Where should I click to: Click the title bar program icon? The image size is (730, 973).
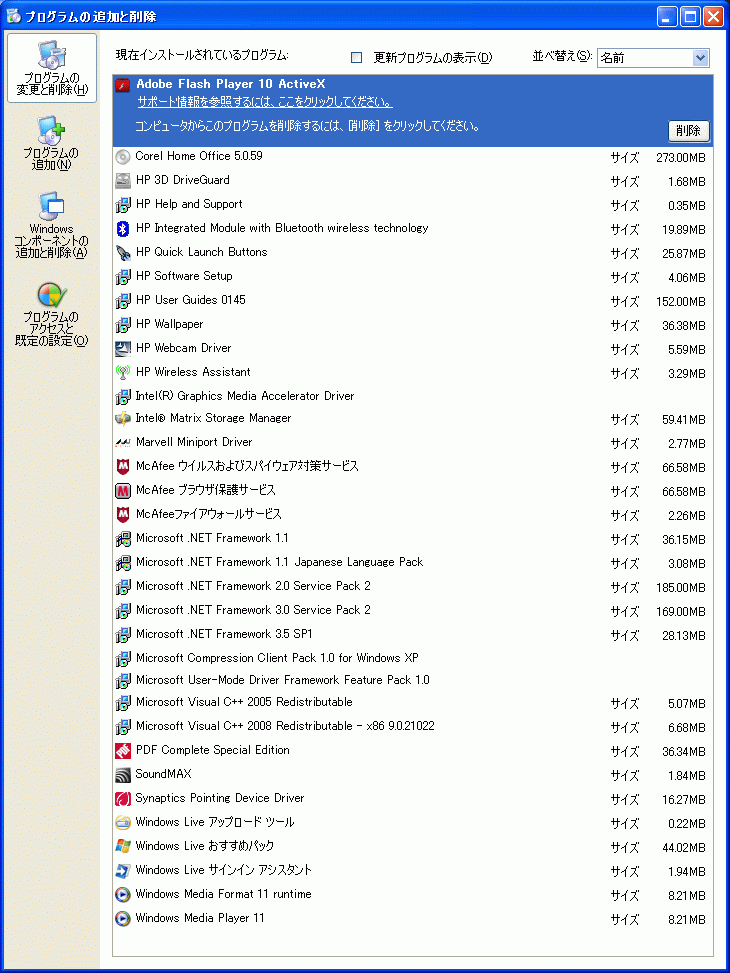(x=13, y=17)
